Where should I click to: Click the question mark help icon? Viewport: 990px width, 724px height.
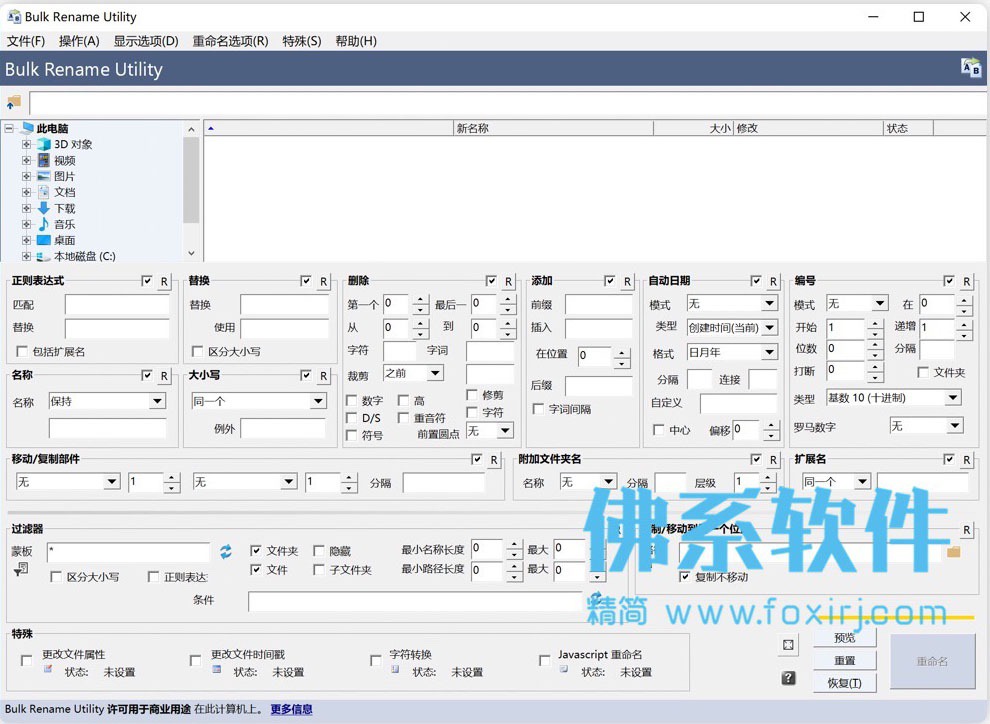click(x=788, y=679)
